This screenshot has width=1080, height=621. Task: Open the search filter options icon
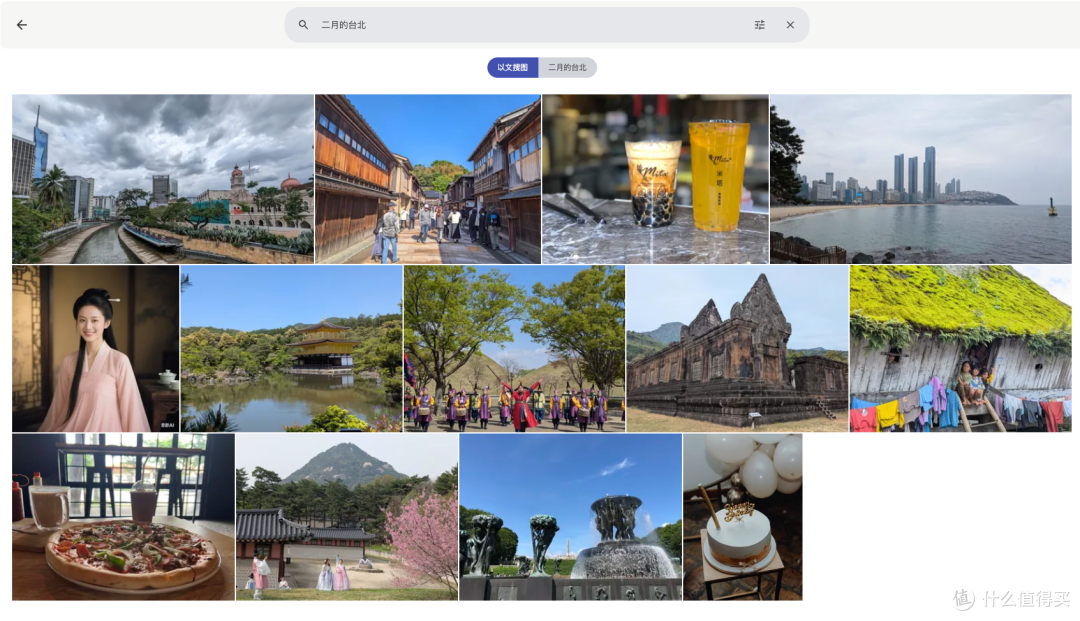759,25
